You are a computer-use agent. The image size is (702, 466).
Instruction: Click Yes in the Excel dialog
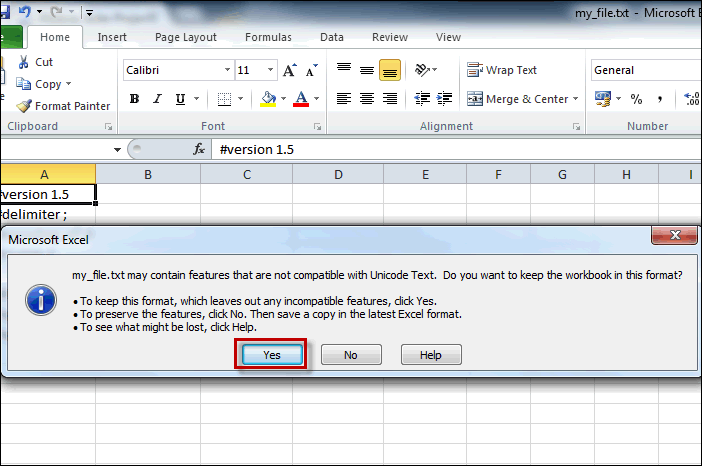pos(272,355)
